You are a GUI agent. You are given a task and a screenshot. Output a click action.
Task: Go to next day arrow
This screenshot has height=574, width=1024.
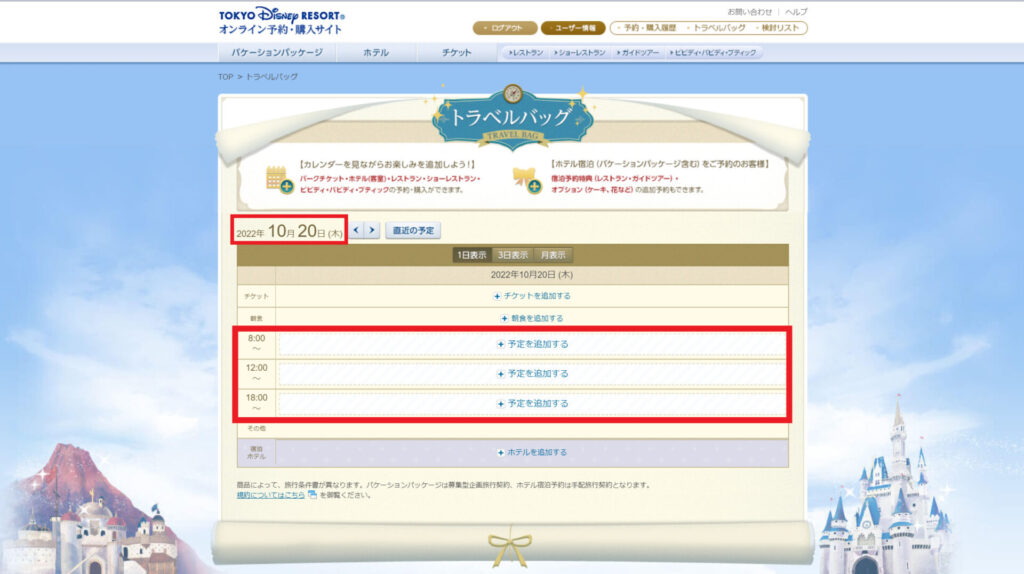(x=372, y=230)
